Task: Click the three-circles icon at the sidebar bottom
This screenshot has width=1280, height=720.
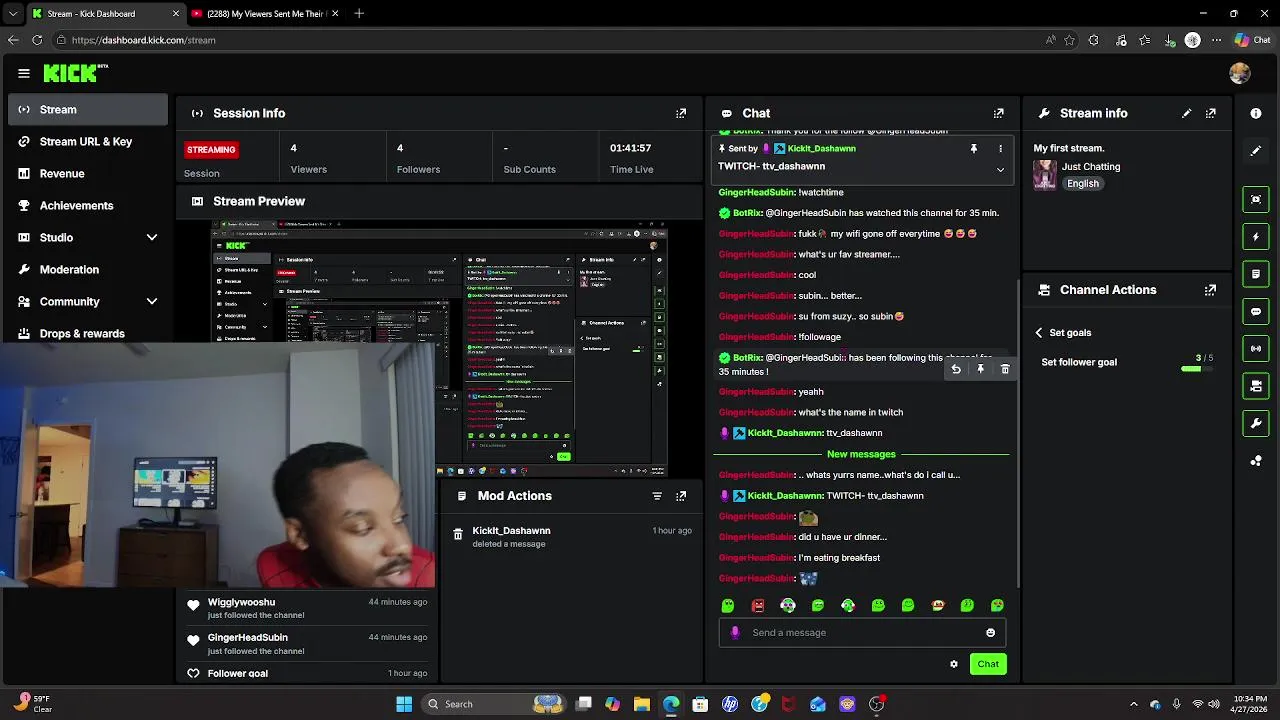Action: point(1256,461)
